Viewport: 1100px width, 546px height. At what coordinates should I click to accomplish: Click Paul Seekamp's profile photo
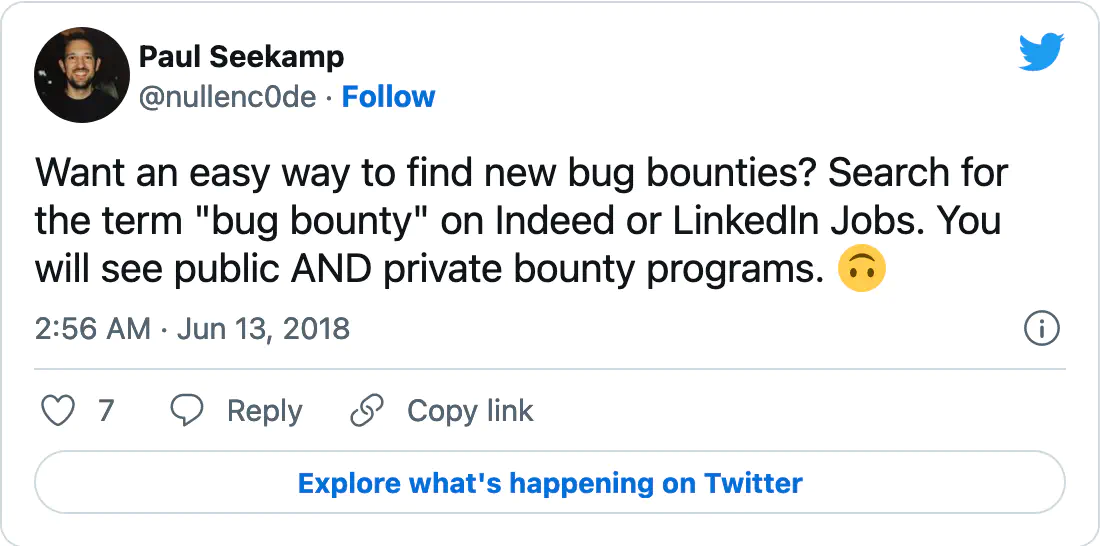pyautogui.click(x=82, y=75)
